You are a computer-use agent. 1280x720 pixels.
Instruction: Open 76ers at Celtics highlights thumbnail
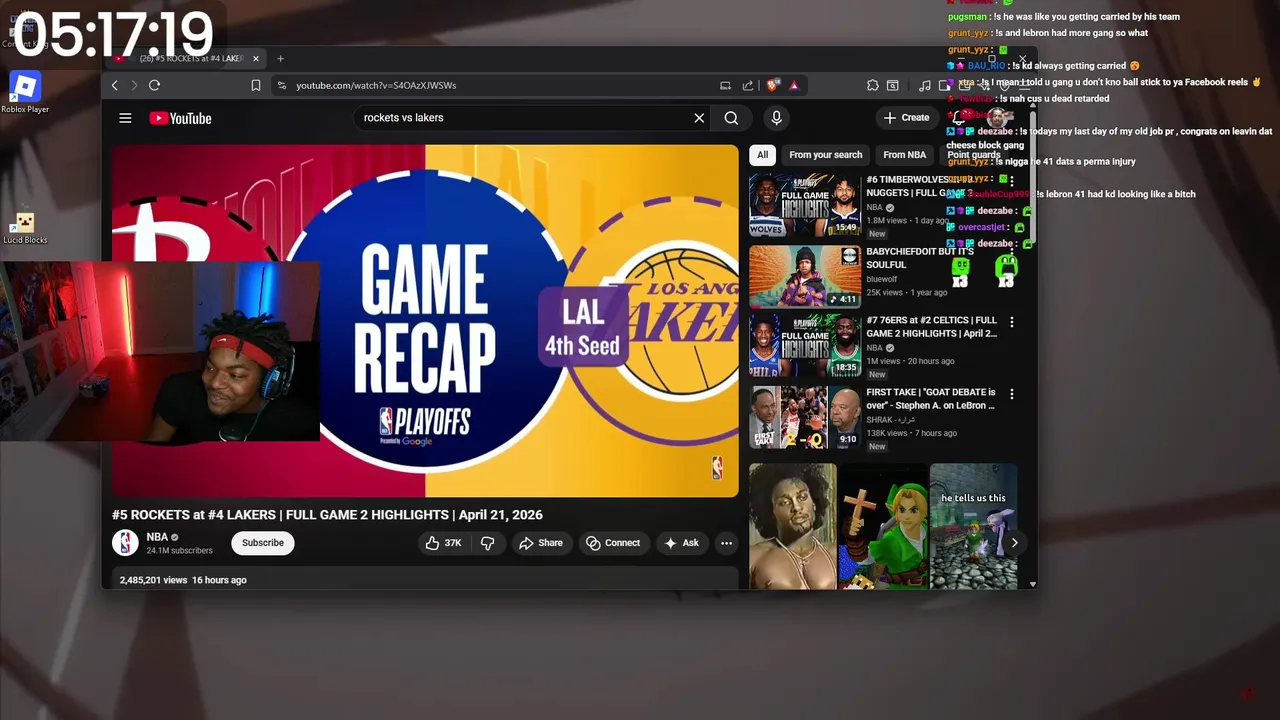click(805, 345)
